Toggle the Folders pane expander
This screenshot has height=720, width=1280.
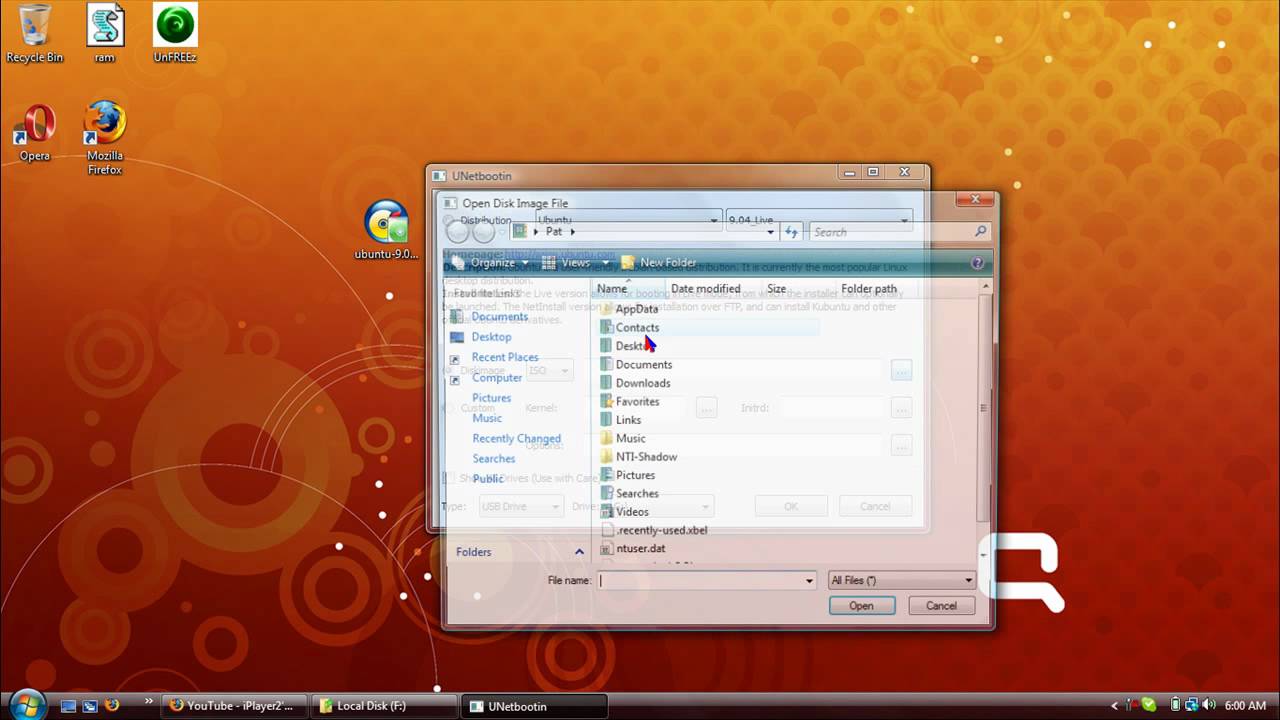tap(579, 552)
